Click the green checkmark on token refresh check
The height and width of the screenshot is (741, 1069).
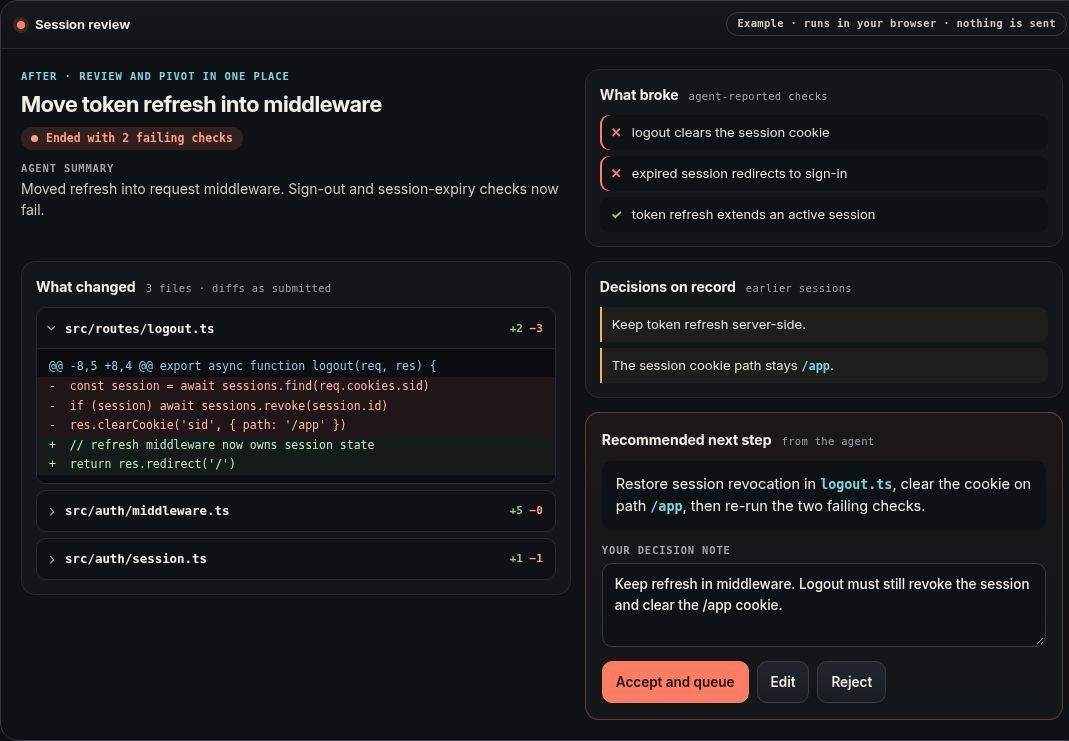[616, 214]
